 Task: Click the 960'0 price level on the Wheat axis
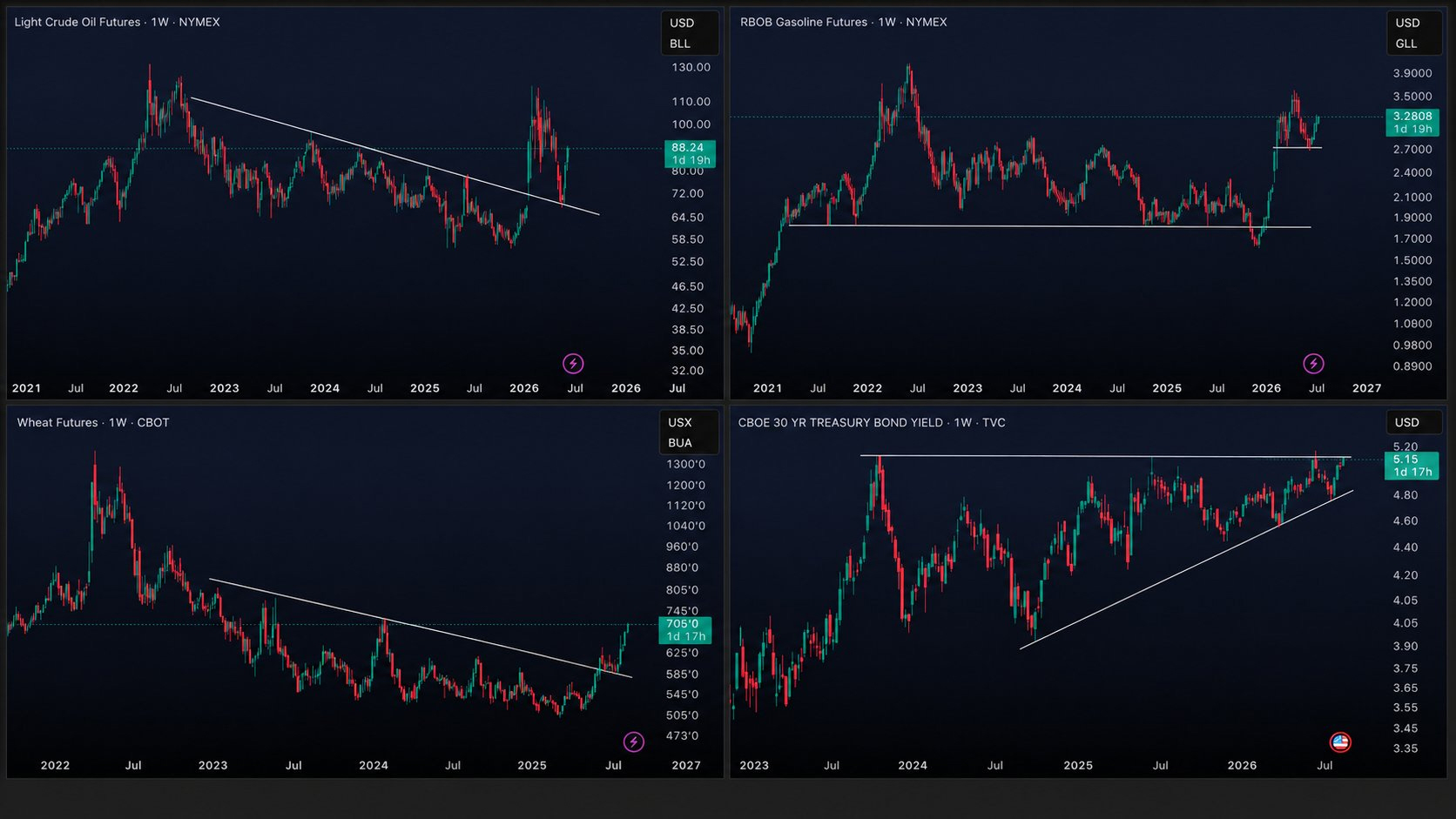682,547
